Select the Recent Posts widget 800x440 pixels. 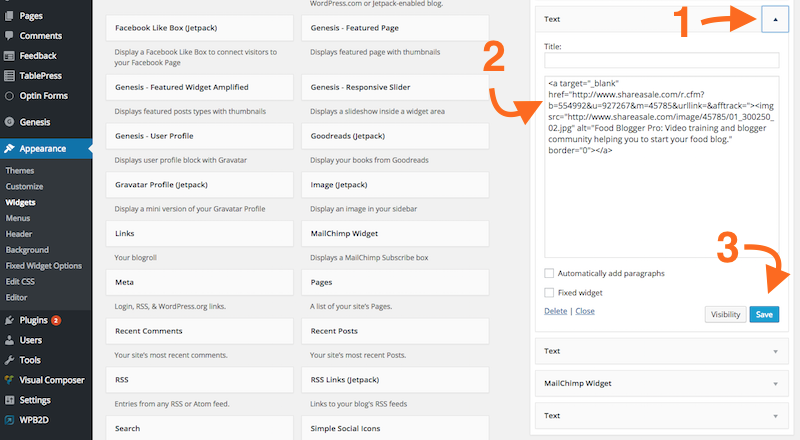tap(395, 331)
